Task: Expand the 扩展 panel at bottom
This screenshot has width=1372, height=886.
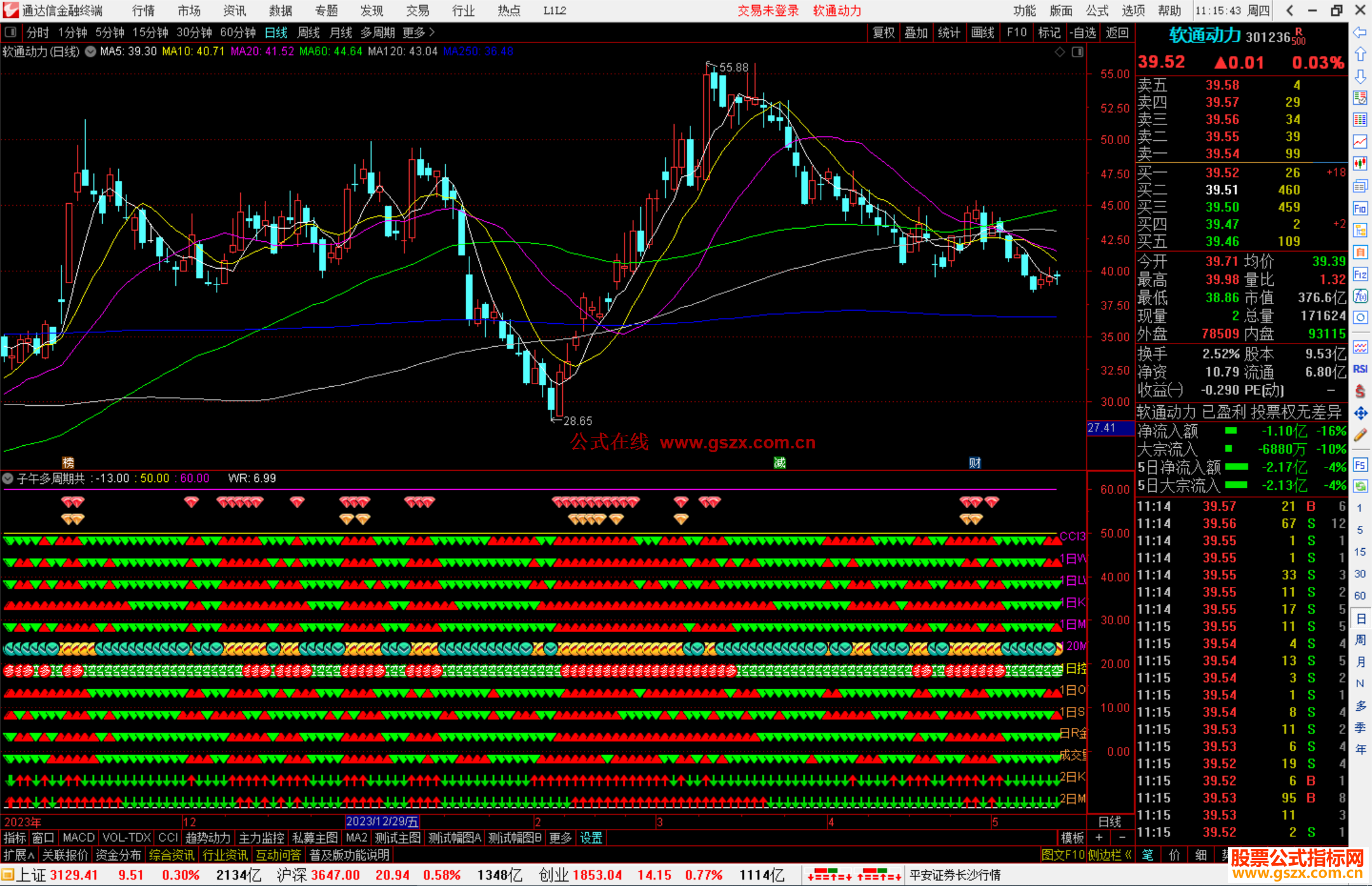Action: [x=18, y=855]
